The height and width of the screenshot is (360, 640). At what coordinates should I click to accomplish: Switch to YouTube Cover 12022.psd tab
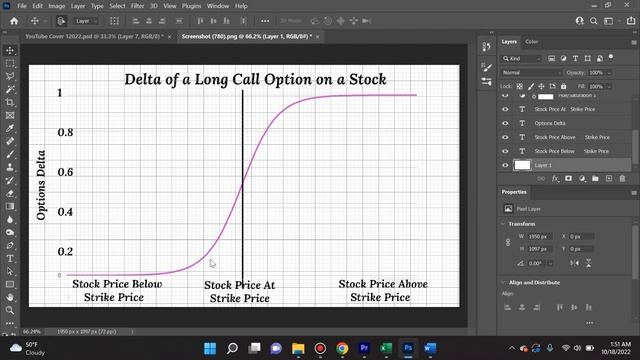pyautogui.click(x=94, y=36)
